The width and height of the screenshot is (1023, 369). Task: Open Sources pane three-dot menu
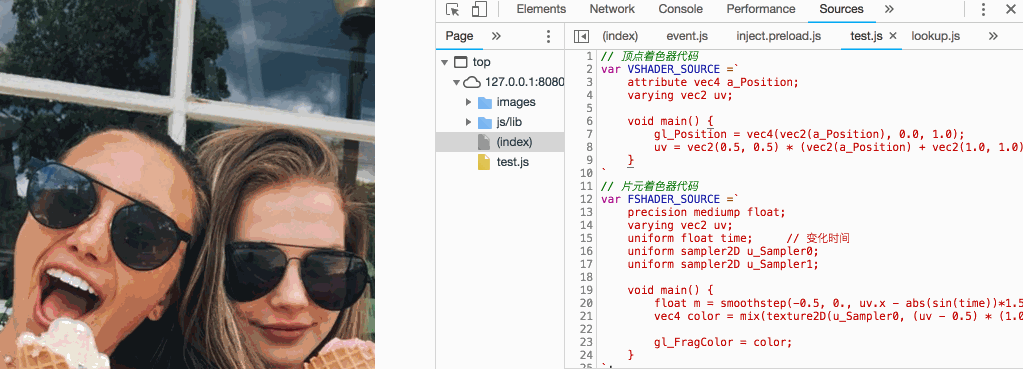[x=548, y=36]
